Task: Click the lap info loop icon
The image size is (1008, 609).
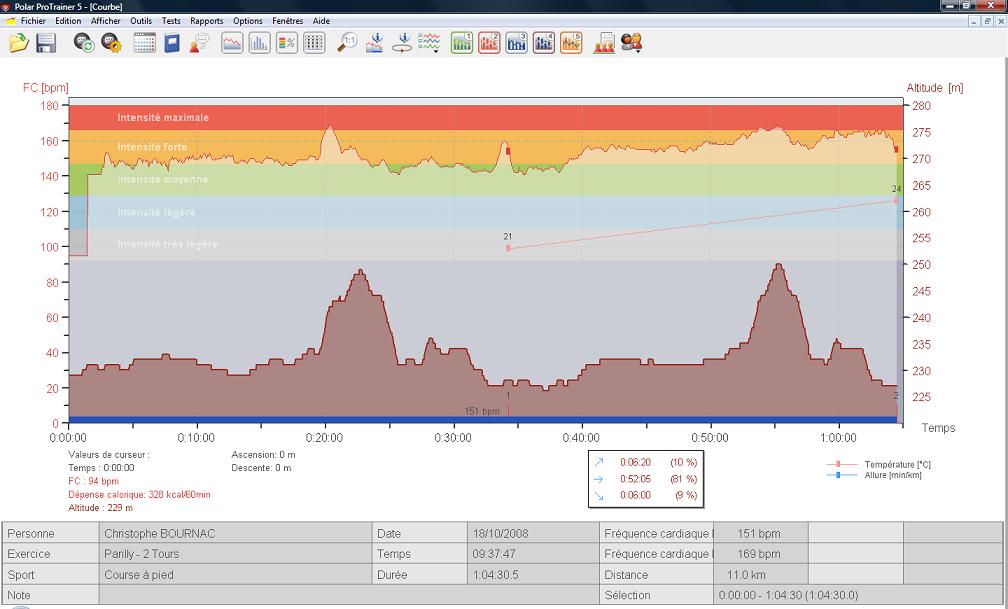Action: tap(402, 43)
